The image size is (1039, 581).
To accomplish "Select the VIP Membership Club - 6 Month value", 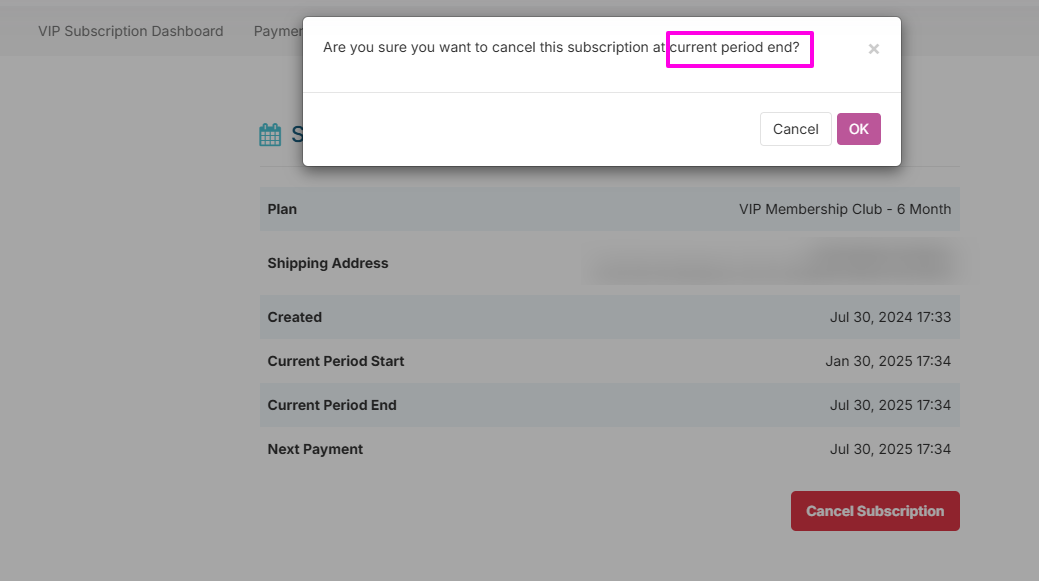I will point(845,209).
